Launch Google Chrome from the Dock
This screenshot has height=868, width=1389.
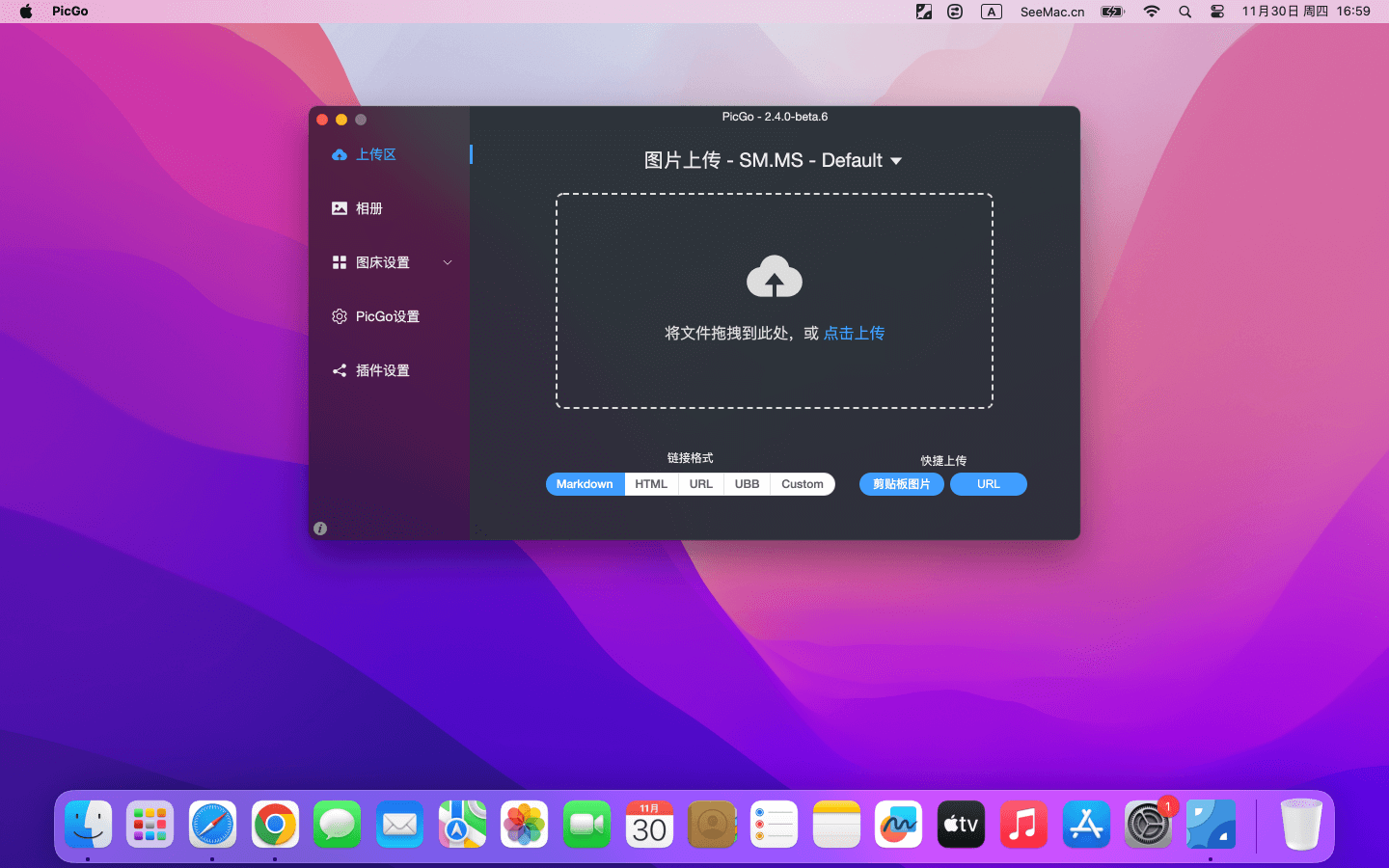[x=275, y=825]
